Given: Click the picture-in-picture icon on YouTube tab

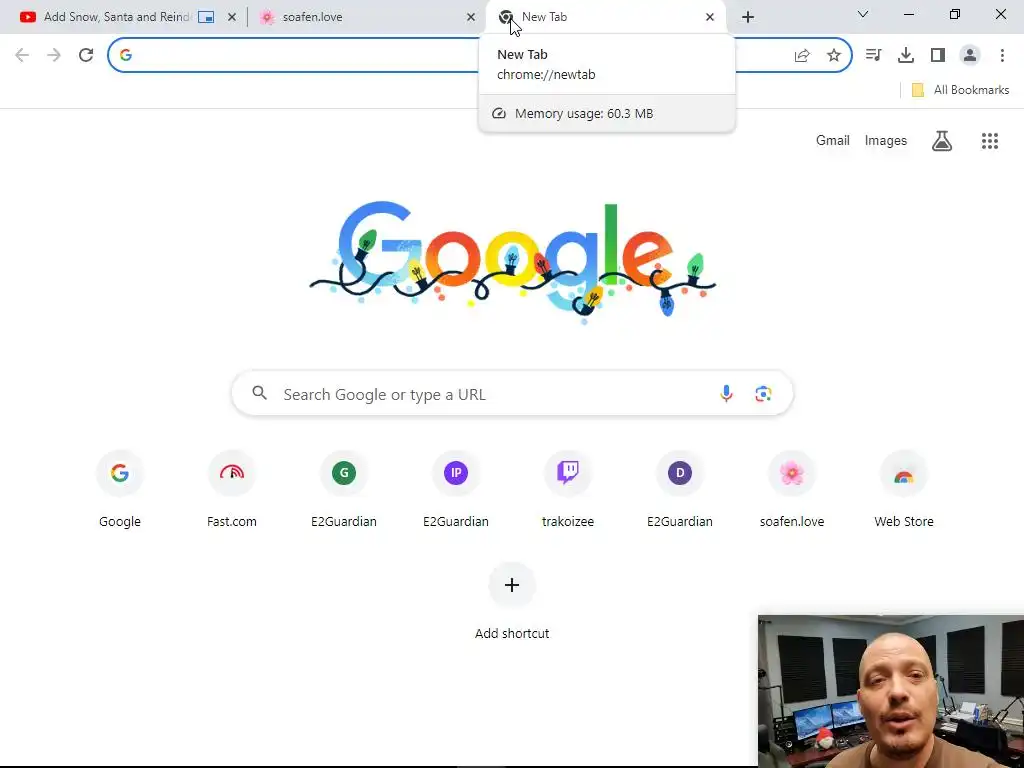Looking at the screenshot, I should tap(206, 18).
